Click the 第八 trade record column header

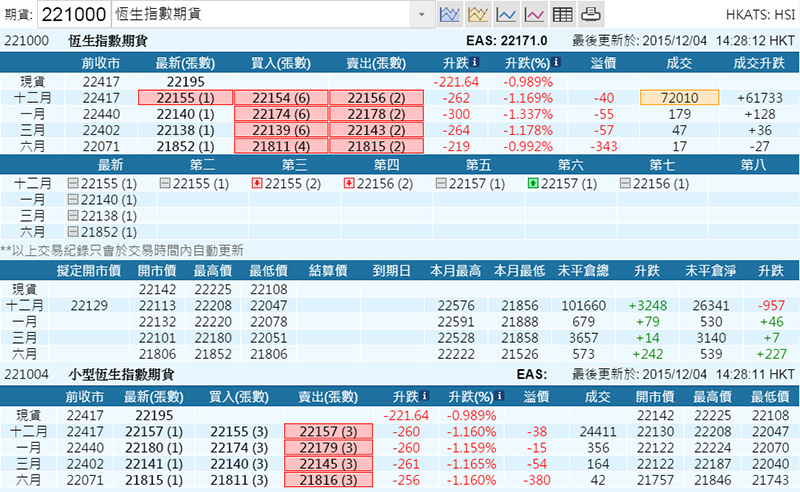[x=754, y=165]
